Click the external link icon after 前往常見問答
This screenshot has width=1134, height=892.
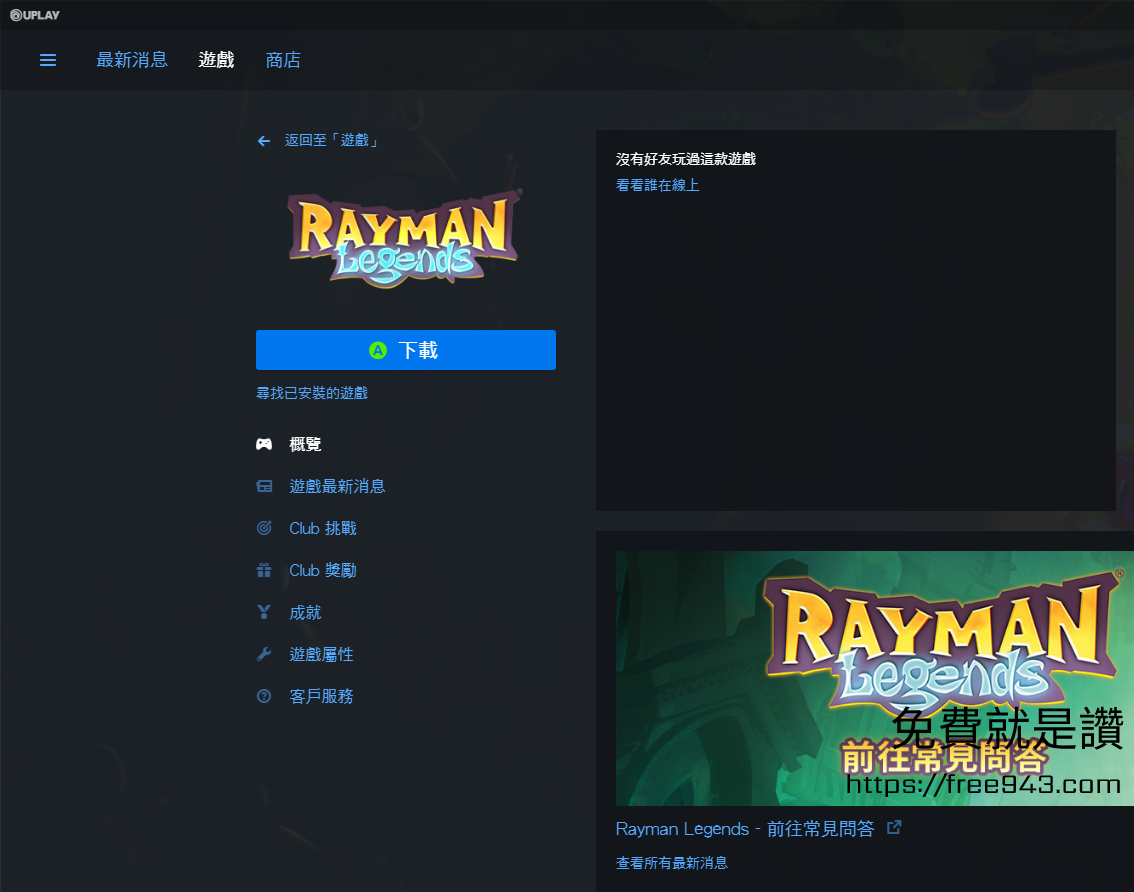[x=894, y=827]
